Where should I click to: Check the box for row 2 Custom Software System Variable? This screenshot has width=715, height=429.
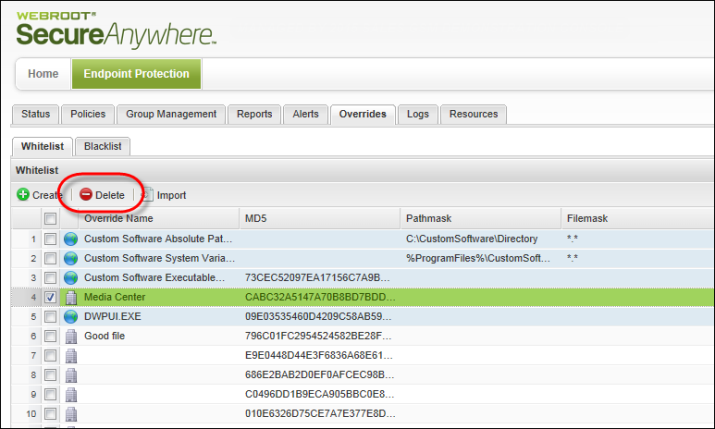50,258
